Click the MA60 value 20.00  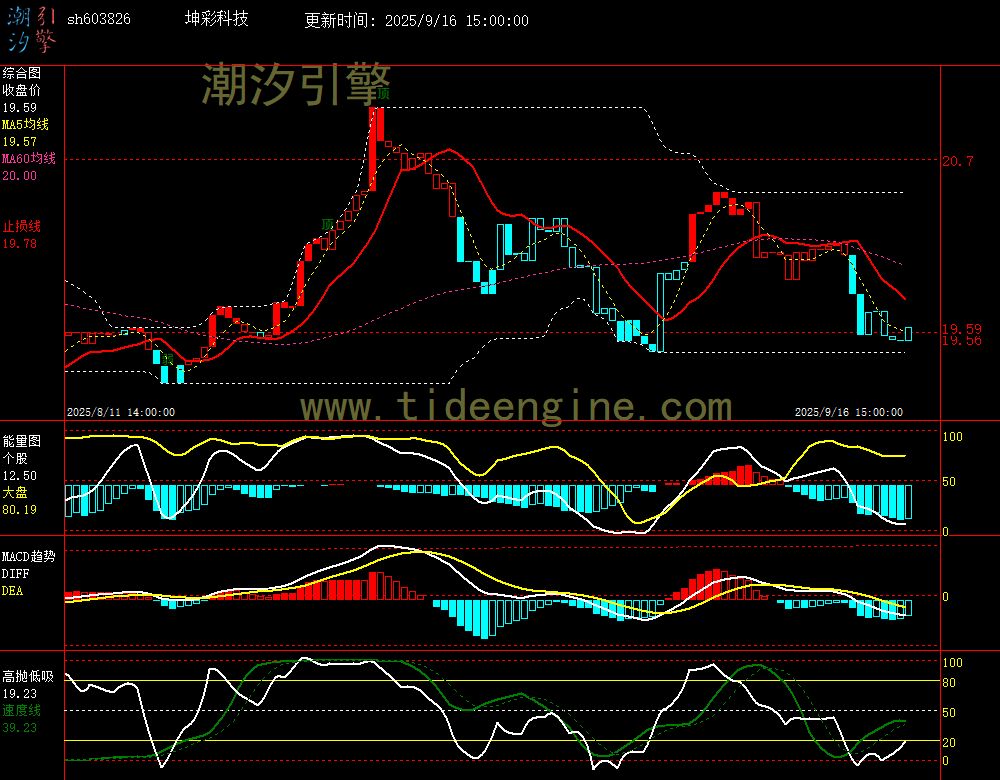click(19, 175)
